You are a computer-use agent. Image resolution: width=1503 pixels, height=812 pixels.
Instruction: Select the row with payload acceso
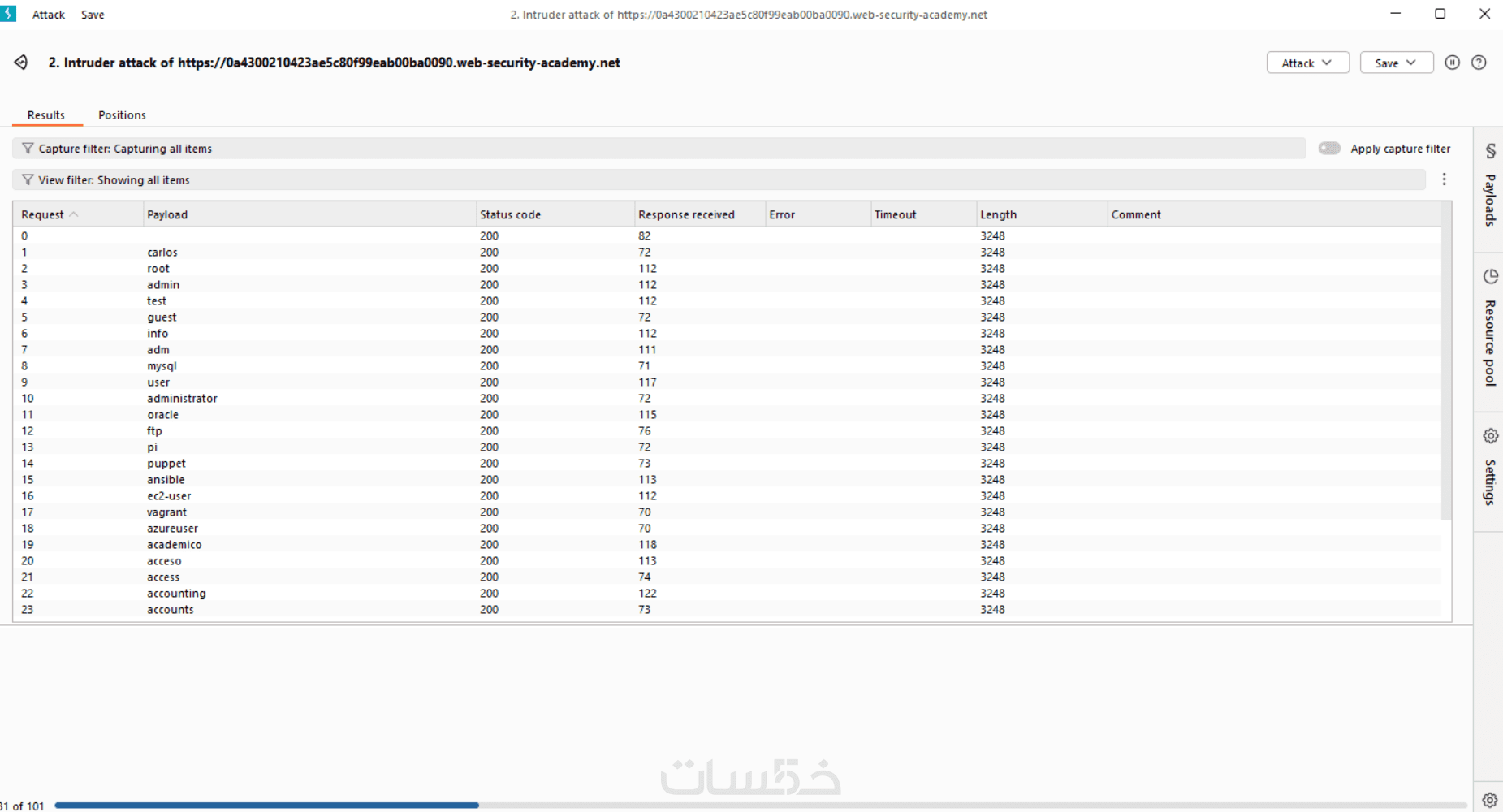727,561
